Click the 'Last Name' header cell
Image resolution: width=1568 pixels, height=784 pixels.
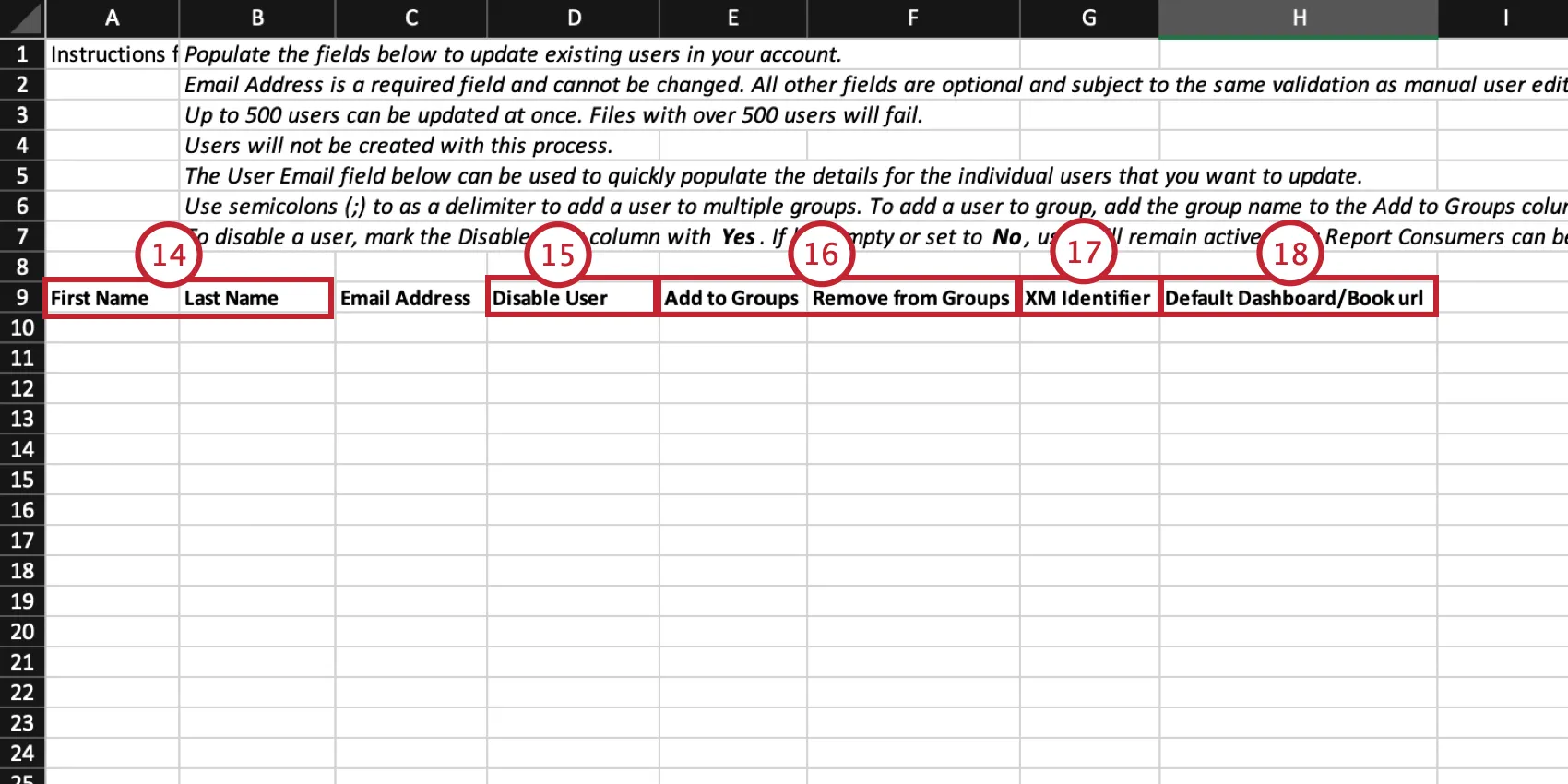point(257,298)
